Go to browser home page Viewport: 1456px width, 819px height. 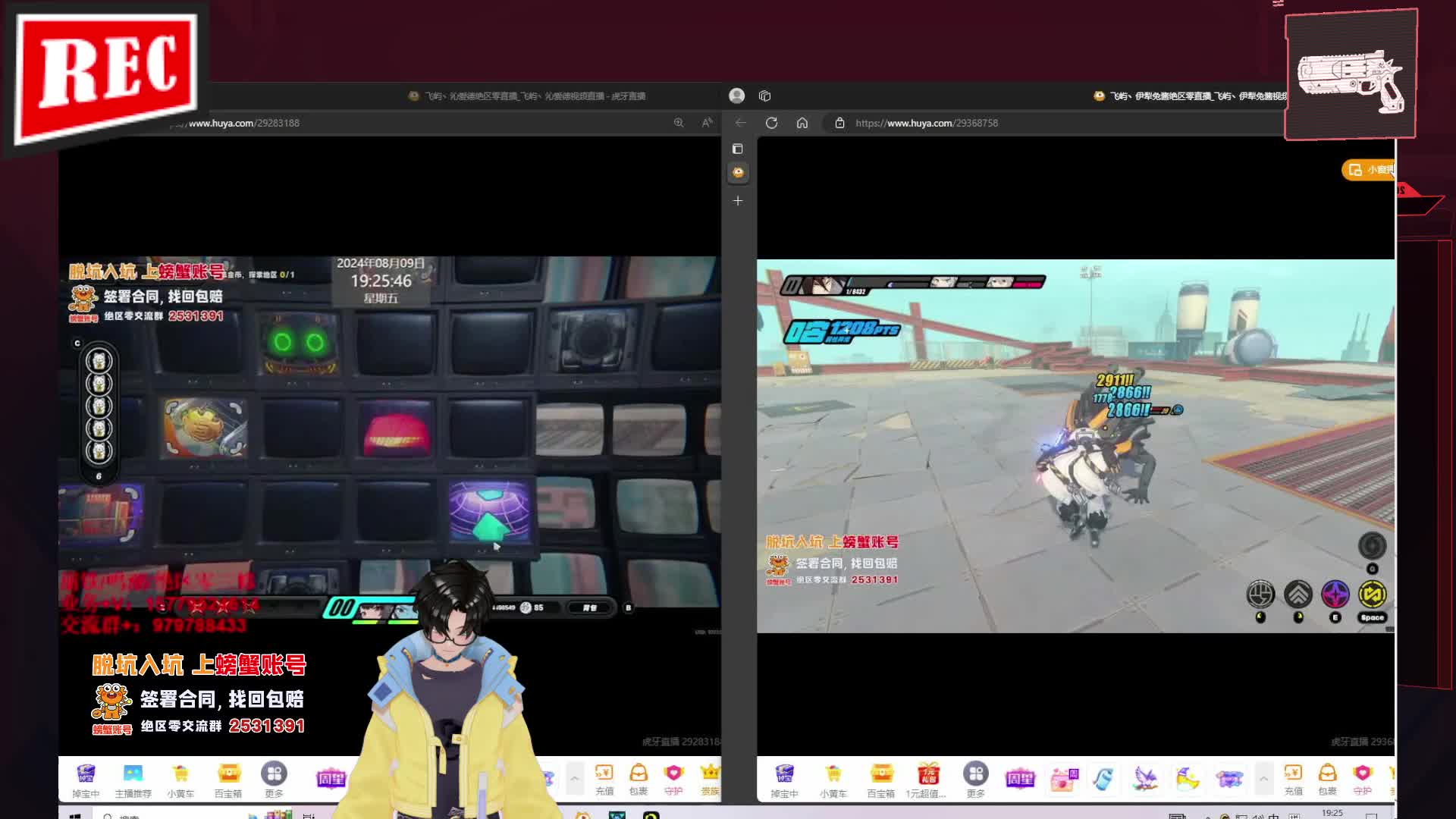(802, 123)
